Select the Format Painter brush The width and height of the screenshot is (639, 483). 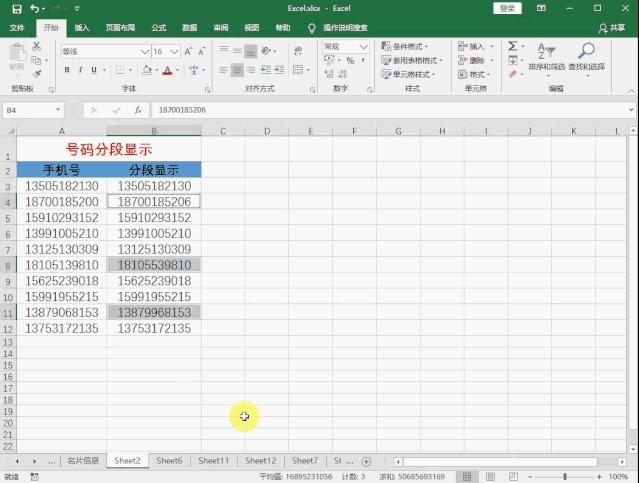pos(37,74)
